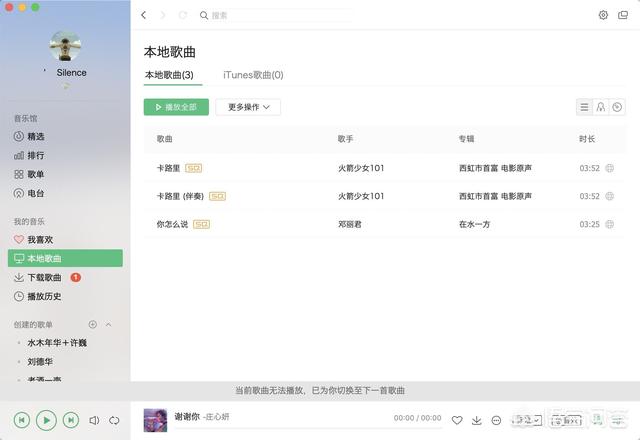Select the song 卡路里 (伴奏)
The image size is (640, 440).
180,196
